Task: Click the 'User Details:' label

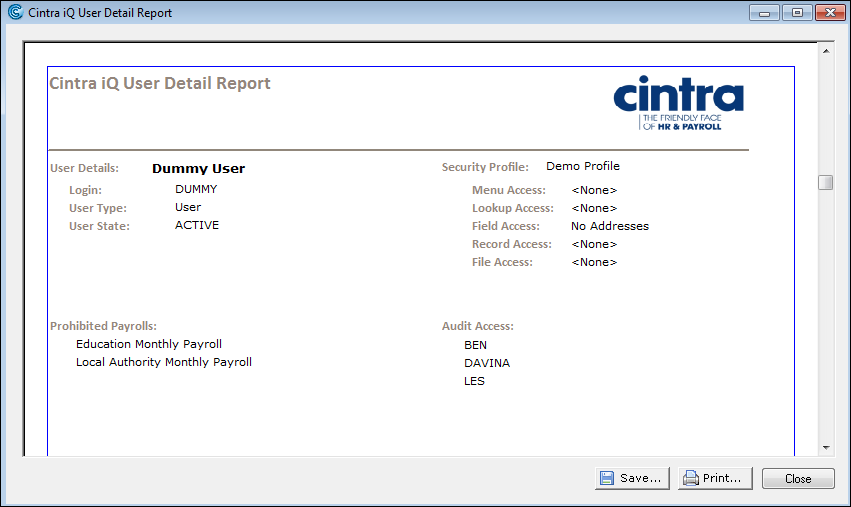Action: (x=85, y=168)
